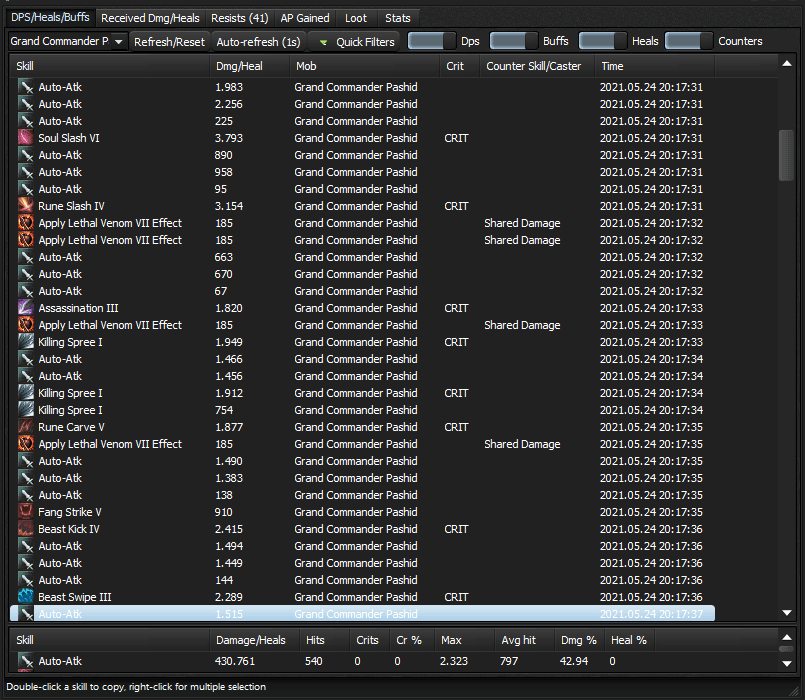Select the Fang Strike V skill icon

tap(26, 512)
